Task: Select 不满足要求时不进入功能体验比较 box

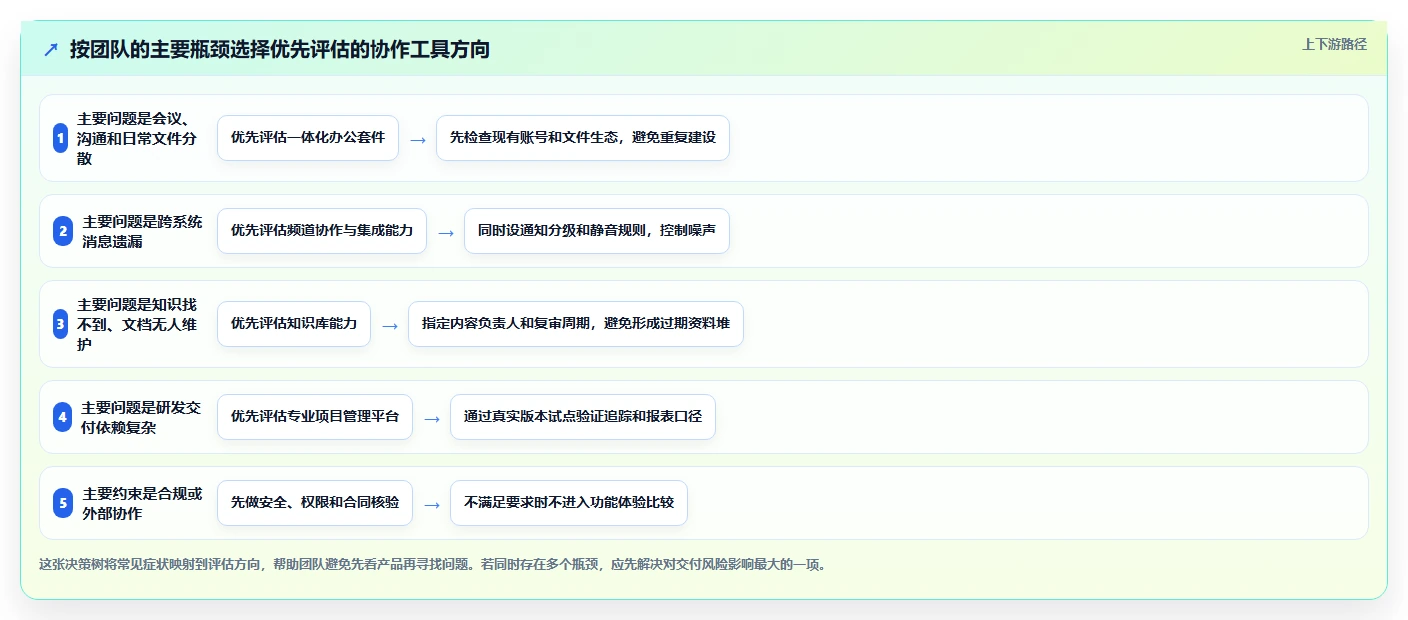Action: pyautogui.click(x=569, y=503)
